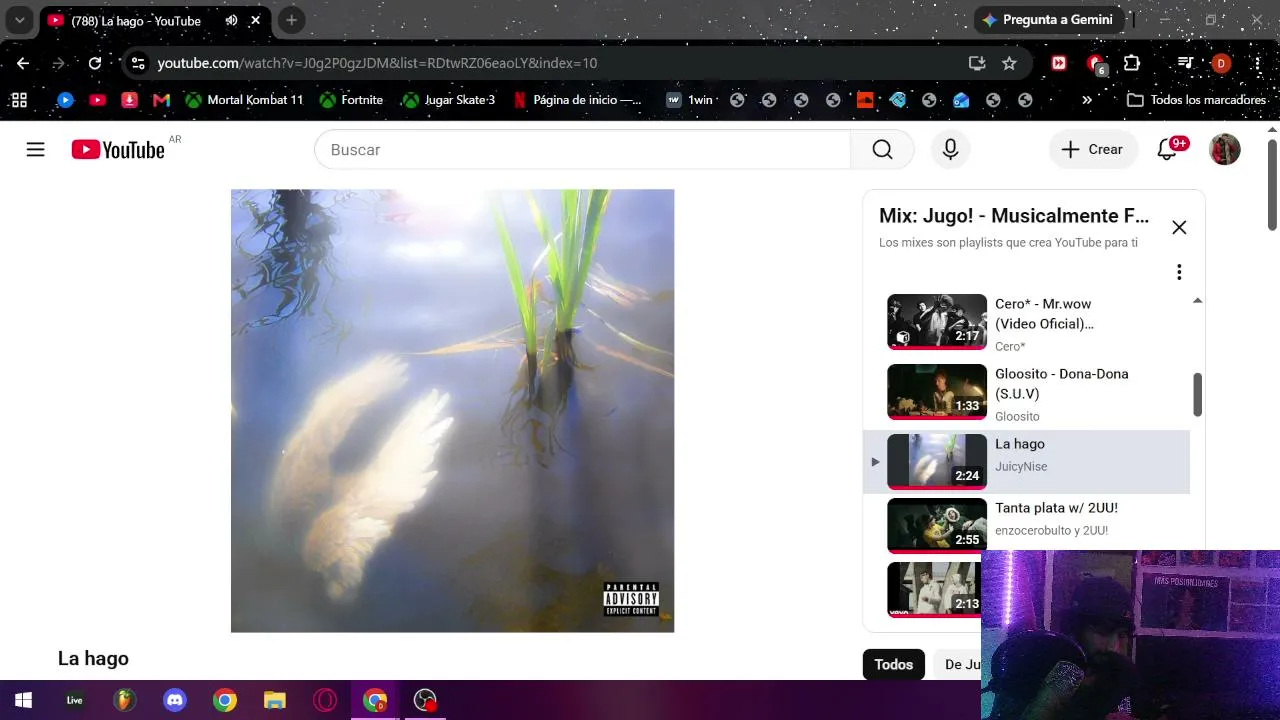
Task: Open the Mortal Kombat 11 bookmark
Action: [244, 100]
